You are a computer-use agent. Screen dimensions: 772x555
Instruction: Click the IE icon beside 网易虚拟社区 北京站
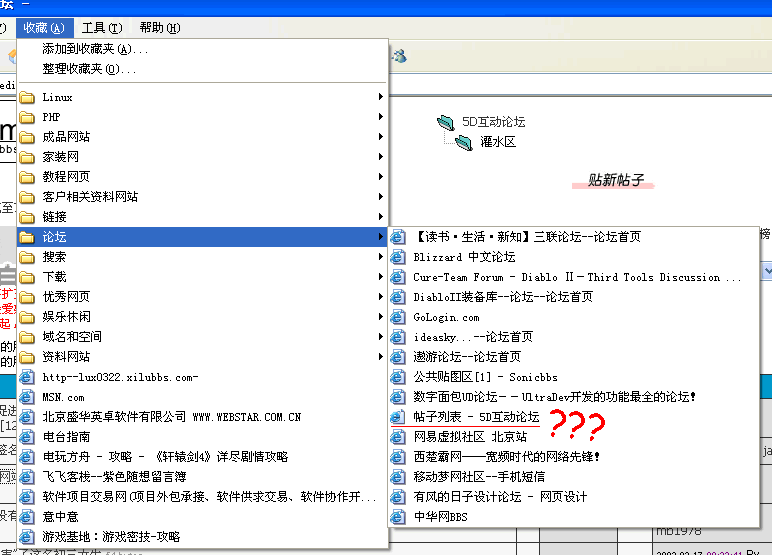398,437
